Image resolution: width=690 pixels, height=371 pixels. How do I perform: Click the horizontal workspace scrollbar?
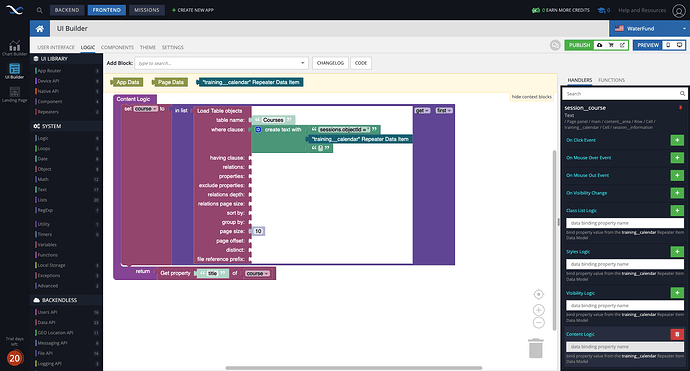[354, 368]
